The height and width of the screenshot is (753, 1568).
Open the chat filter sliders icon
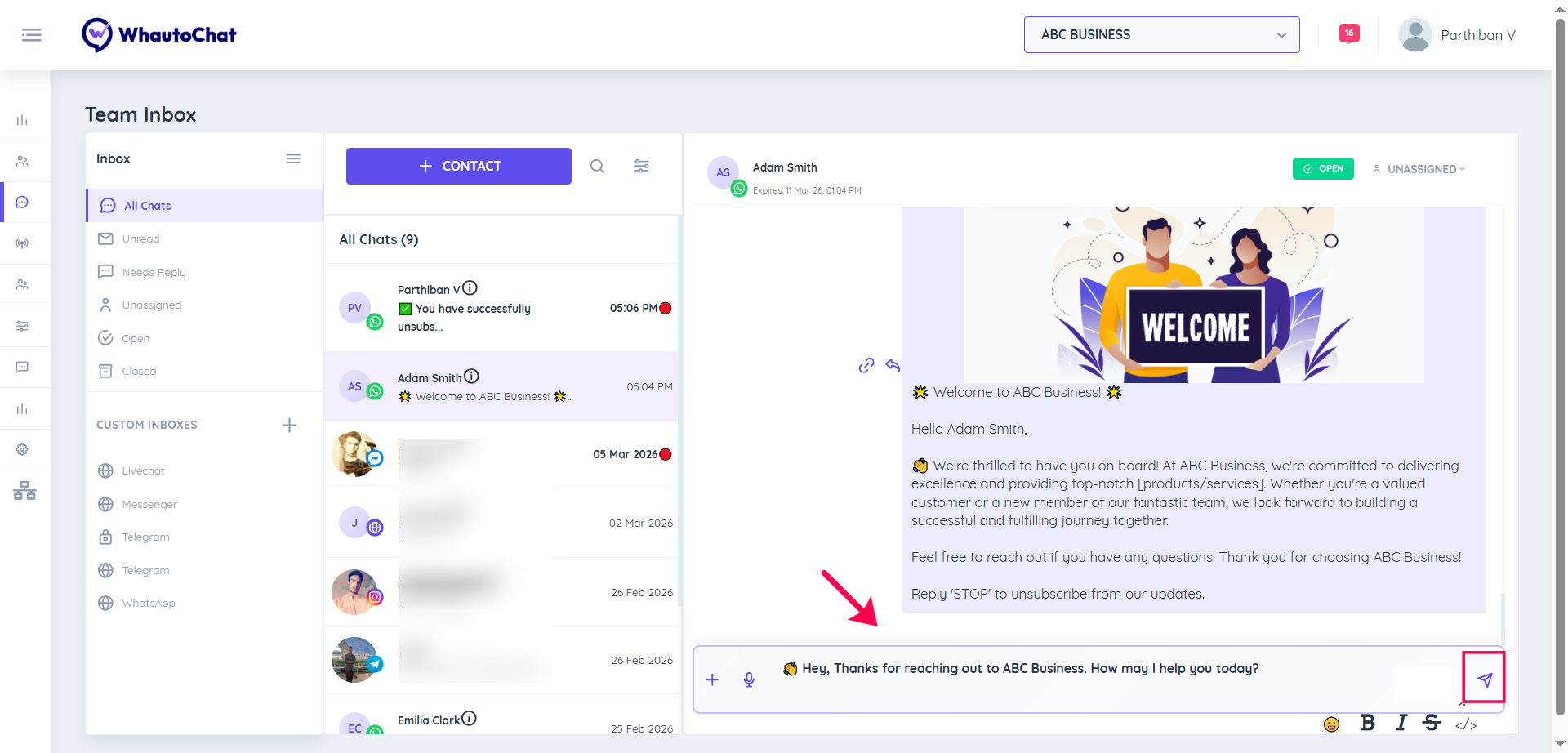641,167
